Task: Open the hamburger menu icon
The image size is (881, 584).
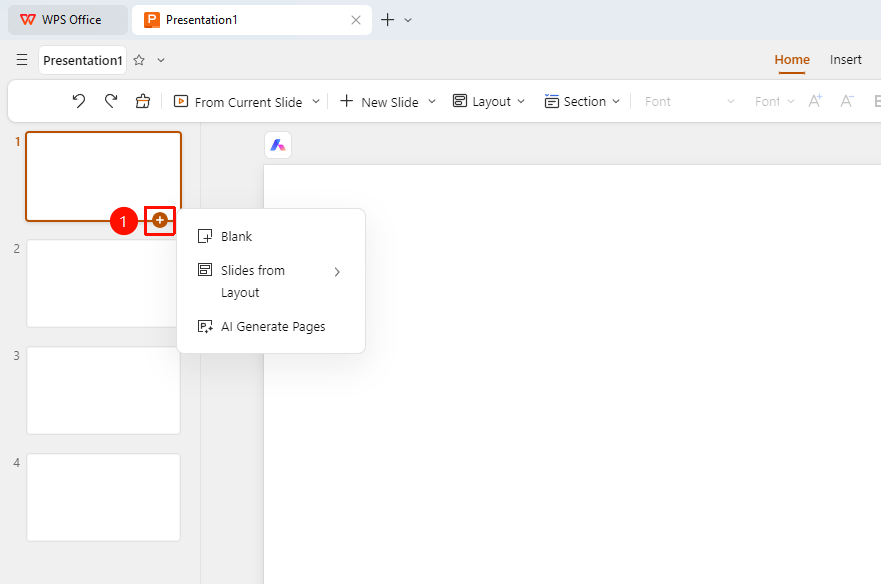Action: point(22,60)
